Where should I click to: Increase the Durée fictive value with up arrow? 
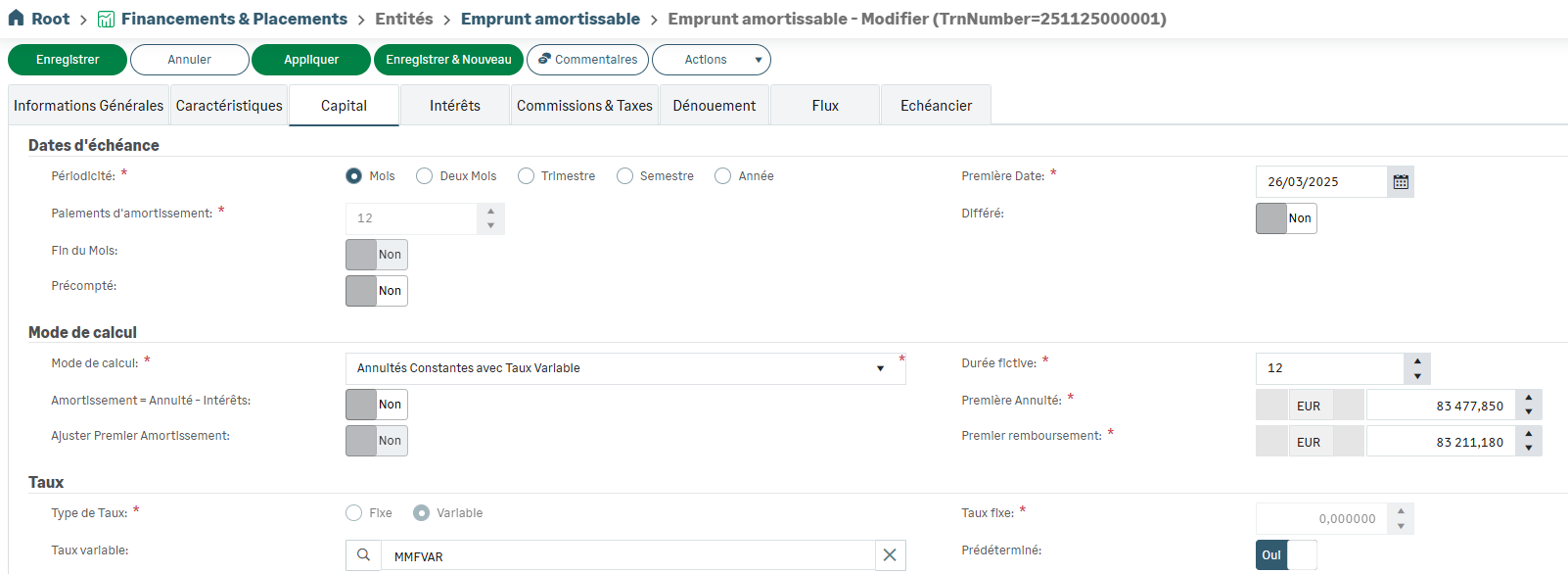point(1417,361)
